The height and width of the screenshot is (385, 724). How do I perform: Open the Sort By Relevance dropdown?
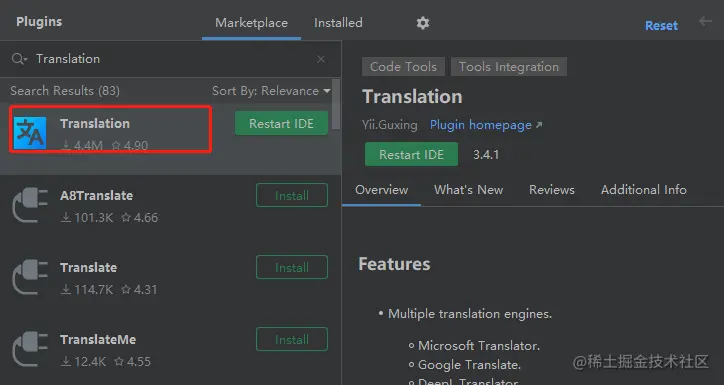271,91
